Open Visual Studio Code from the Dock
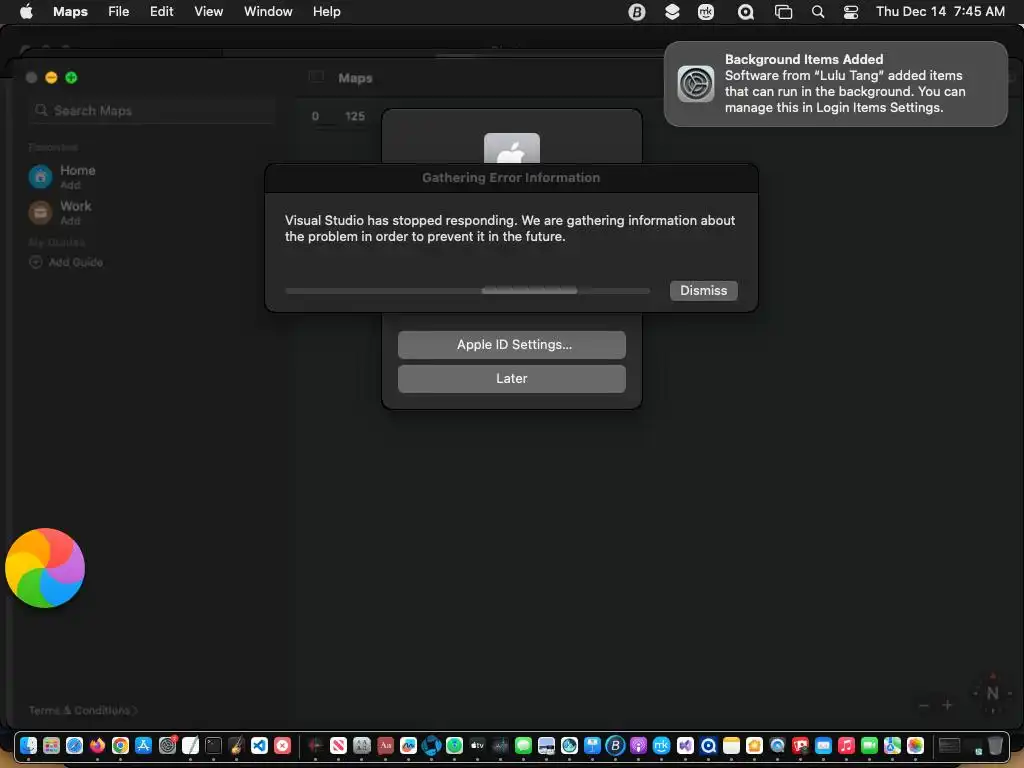The height and width of the screenshot is (768, 1024). (259, 745)
